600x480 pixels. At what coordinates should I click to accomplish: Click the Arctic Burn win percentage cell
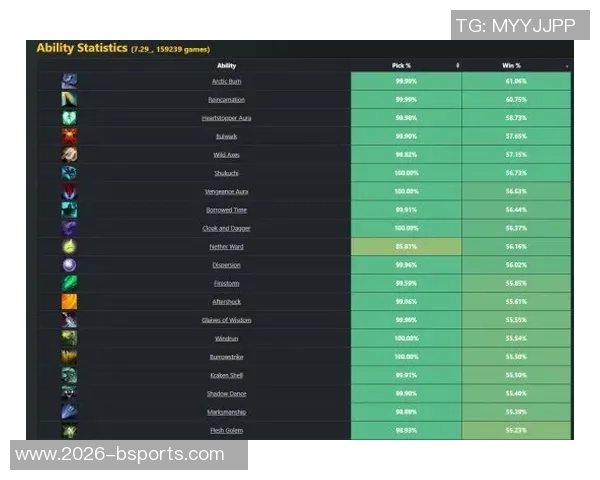[x=516, y=81]
